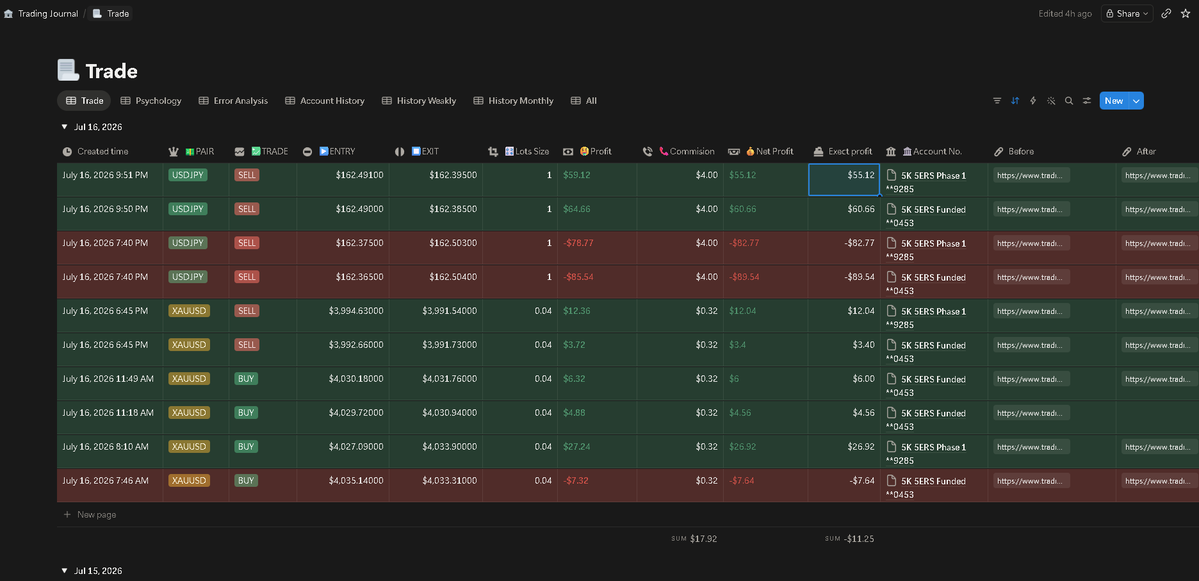Switch to the Error Analysis tab
Image resolution: width=1199 pixels, height=581 pixels.
[233, 101]
